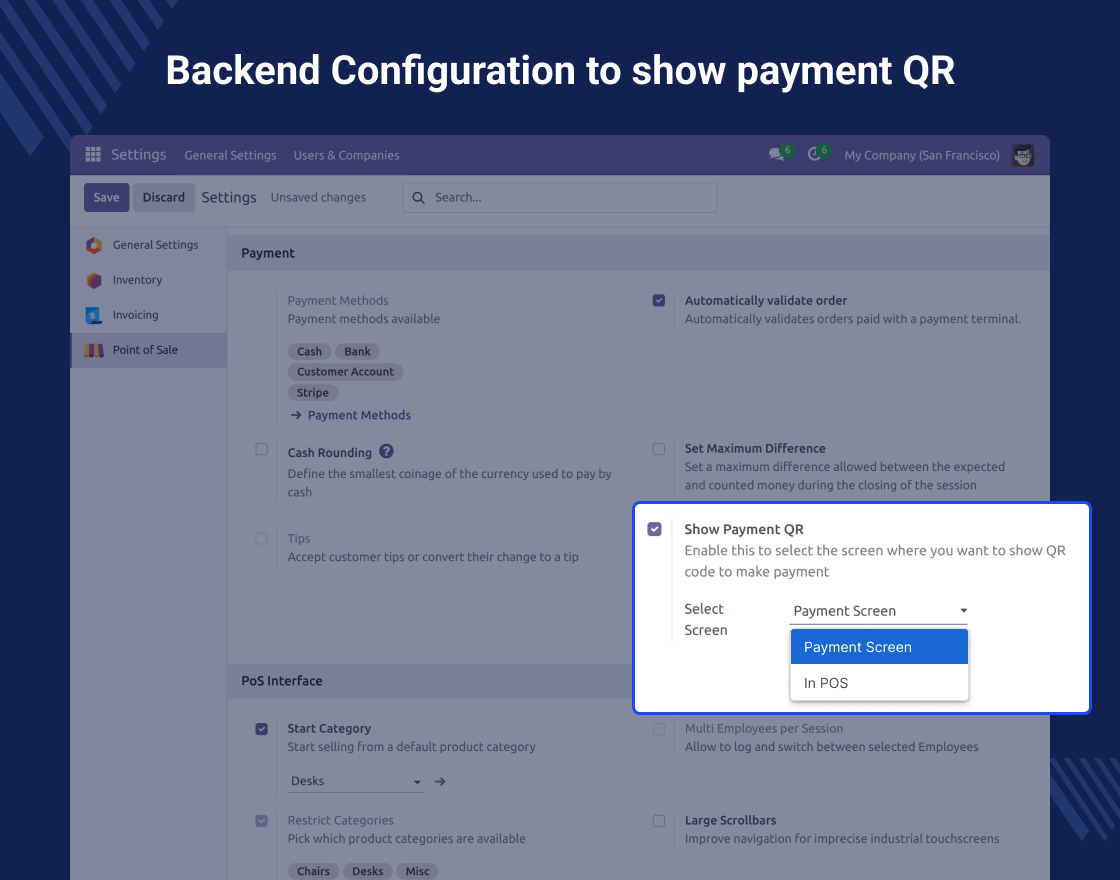Click the Cash payment method tag
Screen dimensions: 1120x880
[x=309, y=351]
